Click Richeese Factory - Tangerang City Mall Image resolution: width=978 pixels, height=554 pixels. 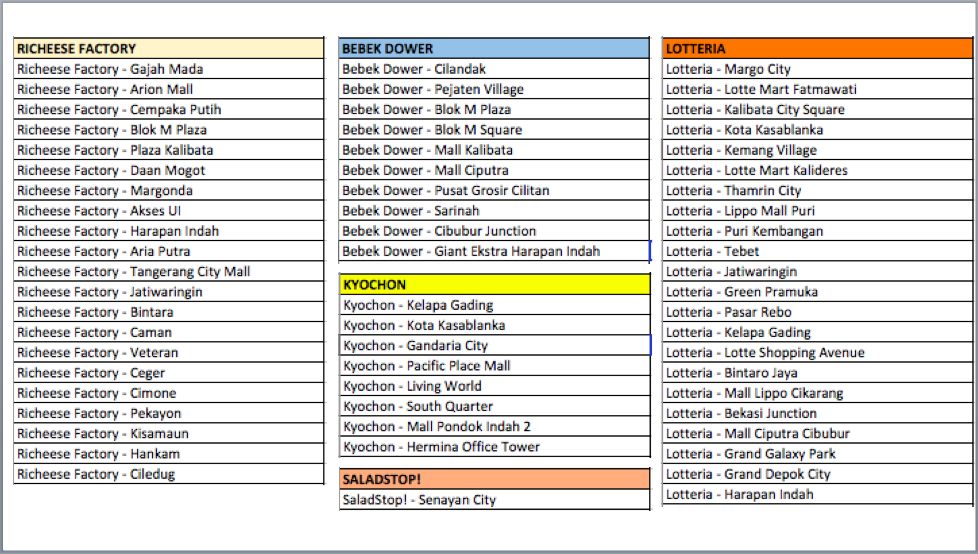coord(168,272)
